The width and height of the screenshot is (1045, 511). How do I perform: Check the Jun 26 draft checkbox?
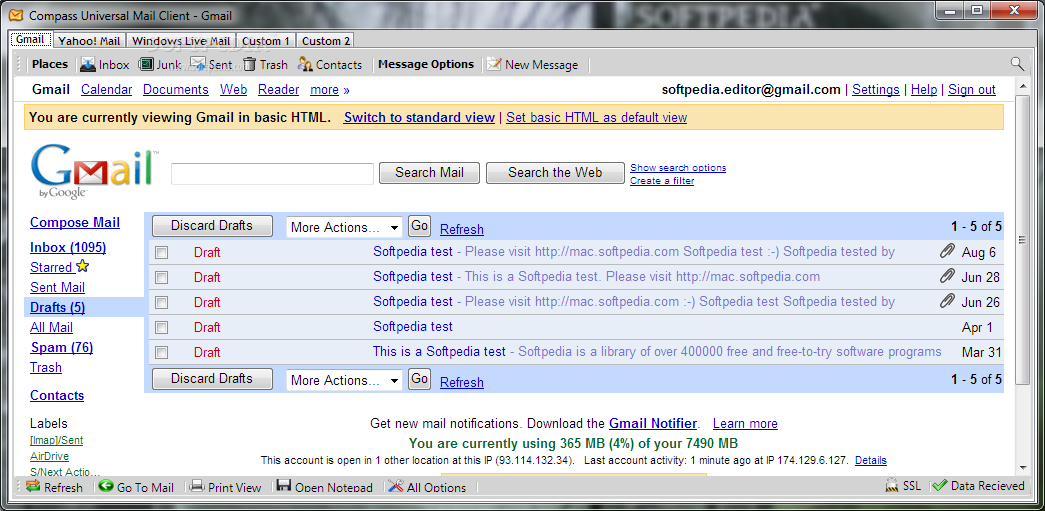pyautogui.click(x=161, y=302)
